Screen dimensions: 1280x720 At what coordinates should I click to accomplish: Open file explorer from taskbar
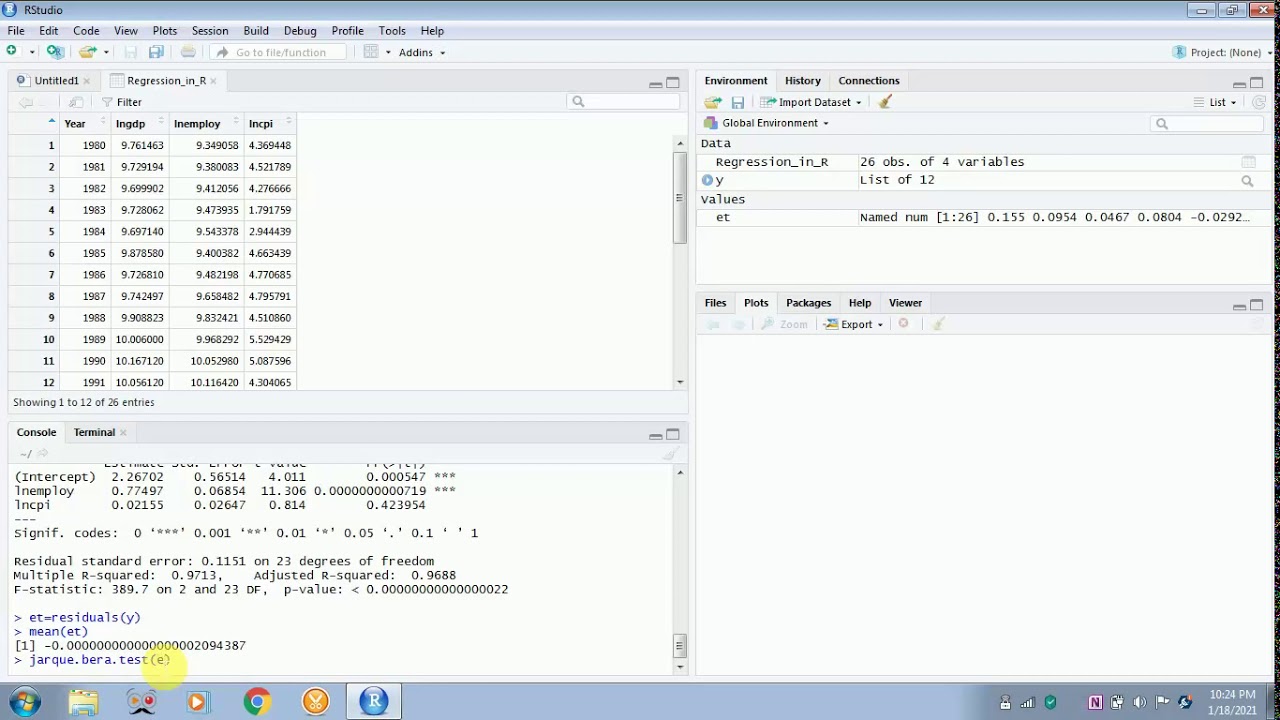(x=83, y=702)
